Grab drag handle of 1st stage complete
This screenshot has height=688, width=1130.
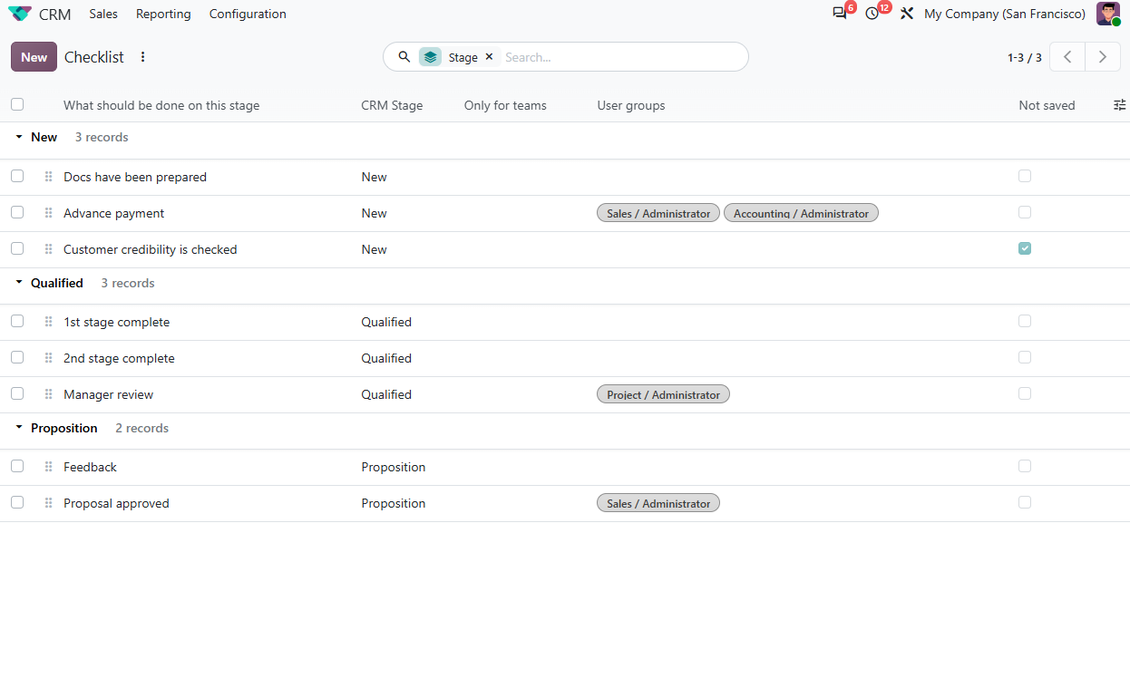[x=48, y=321]
